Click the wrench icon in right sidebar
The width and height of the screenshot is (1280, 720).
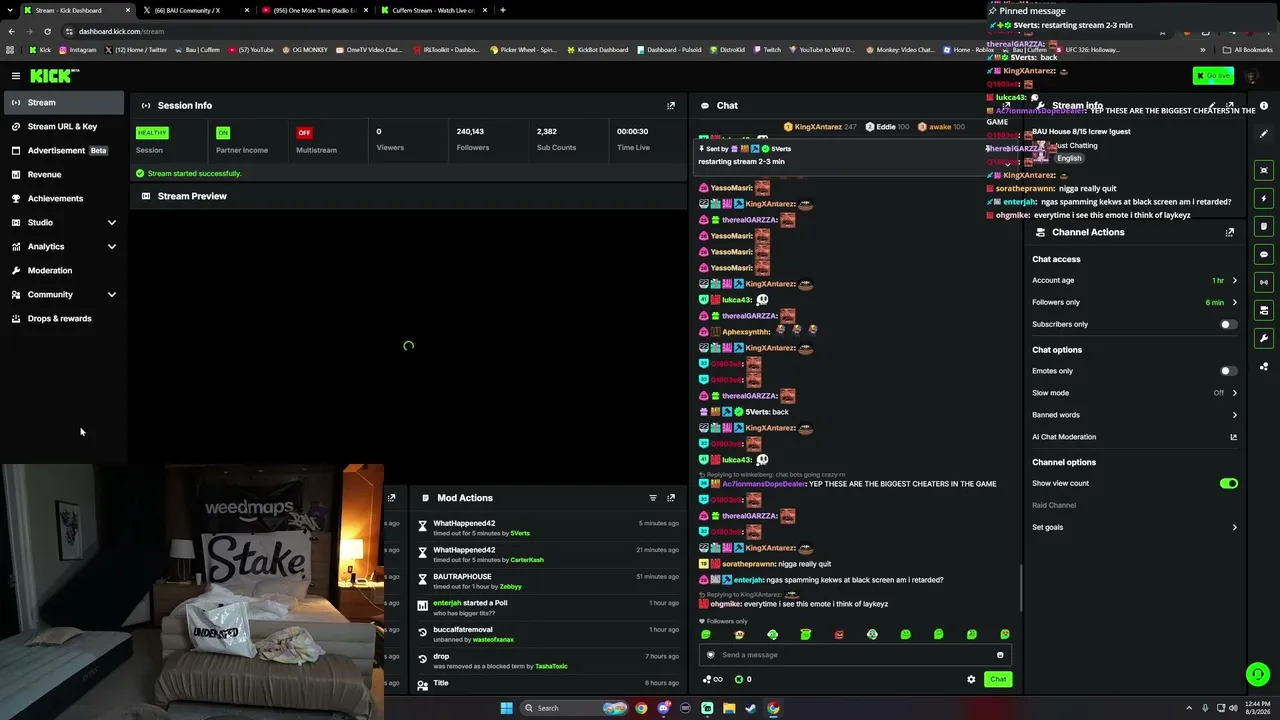coord(1264,338)
